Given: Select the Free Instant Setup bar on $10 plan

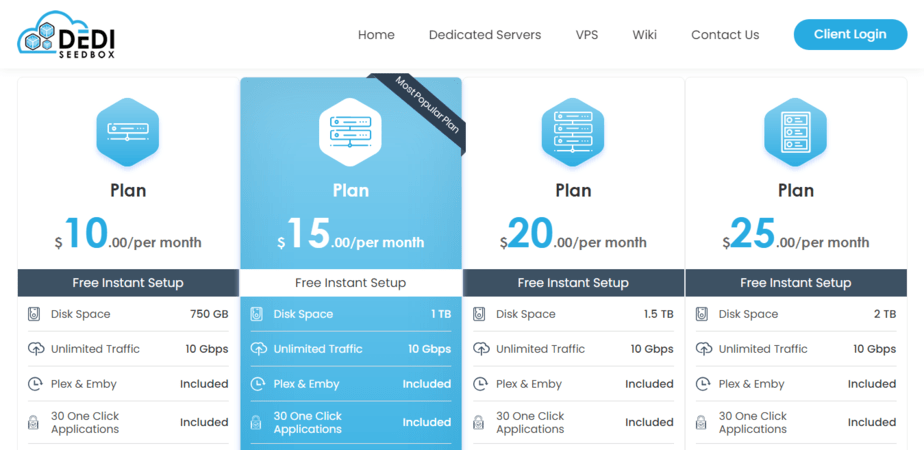Looking at the screenshot, I should [x=128, y=283].
